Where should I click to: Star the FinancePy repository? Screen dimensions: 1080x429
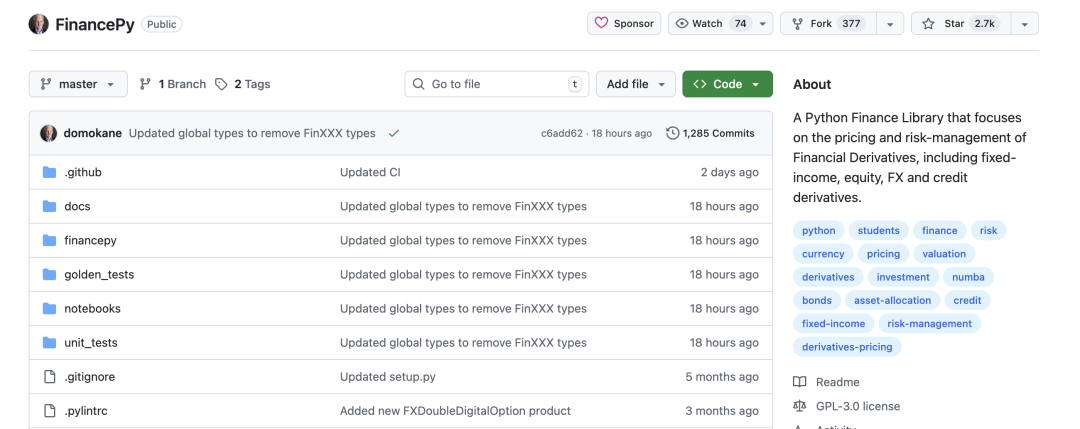tap(961, 23)
